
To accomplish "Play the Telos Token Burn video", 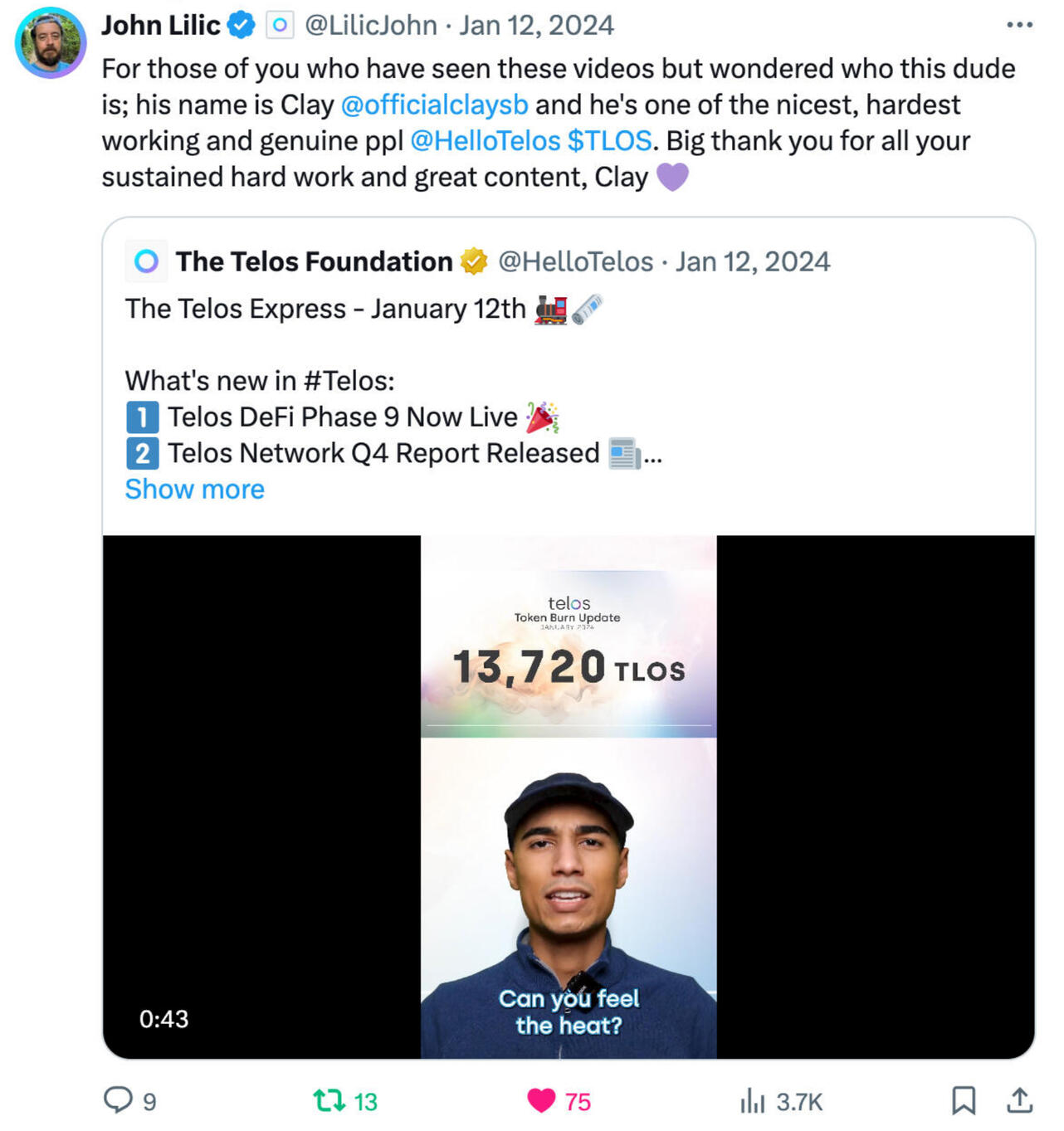I will click(x=569, y=797).
